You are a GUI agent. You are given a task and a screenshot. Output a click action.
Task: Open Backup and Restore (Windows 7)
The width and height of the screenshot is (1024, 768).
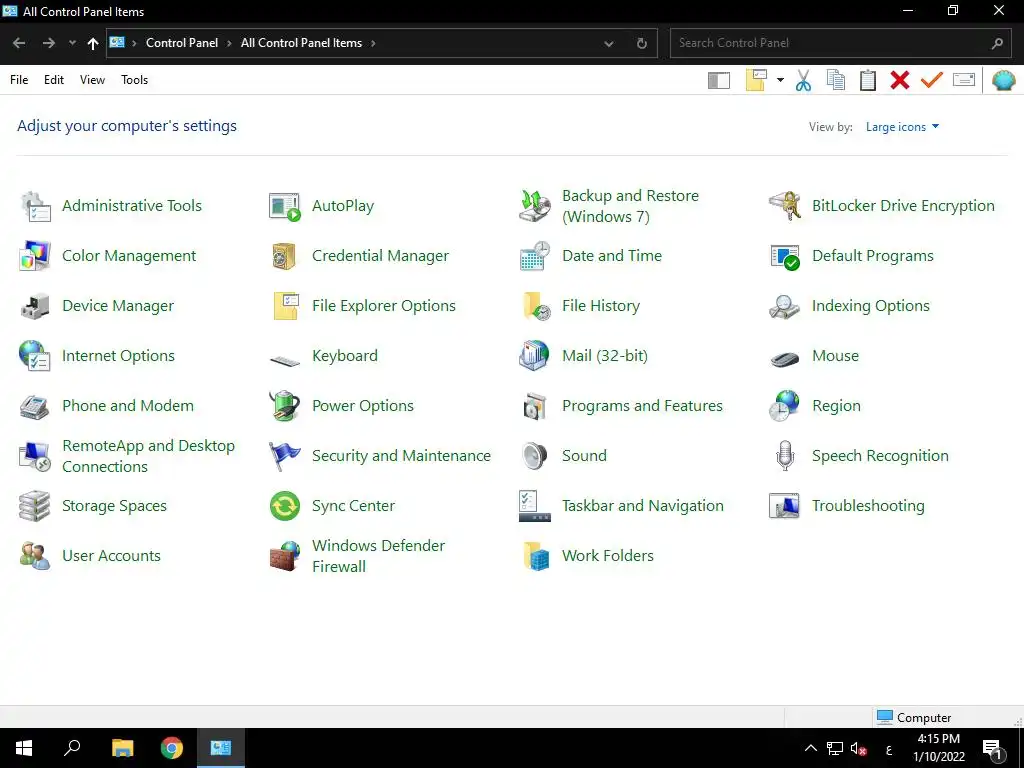tap(609, 206)
